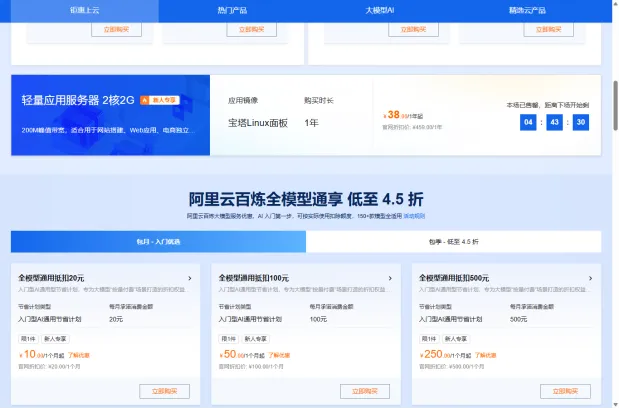This screenshot has width=620, height=409.
Task: Click the 全模型通用抵扣100元 card title
Action: coord(253,278)
